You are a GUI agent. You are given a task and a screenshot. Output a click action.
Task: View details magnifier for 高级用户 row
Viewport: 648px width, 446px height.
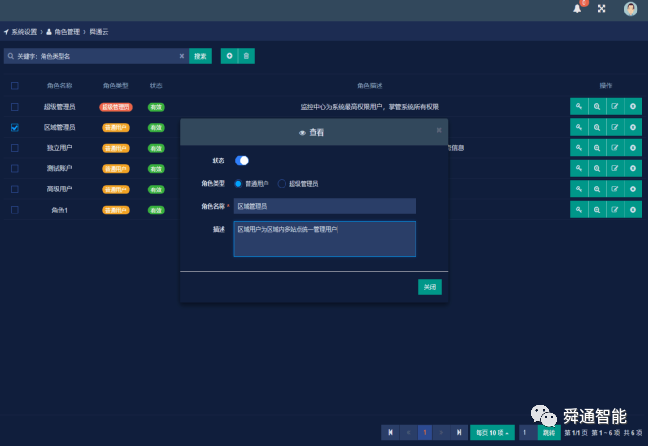click(x=597, y=189)
